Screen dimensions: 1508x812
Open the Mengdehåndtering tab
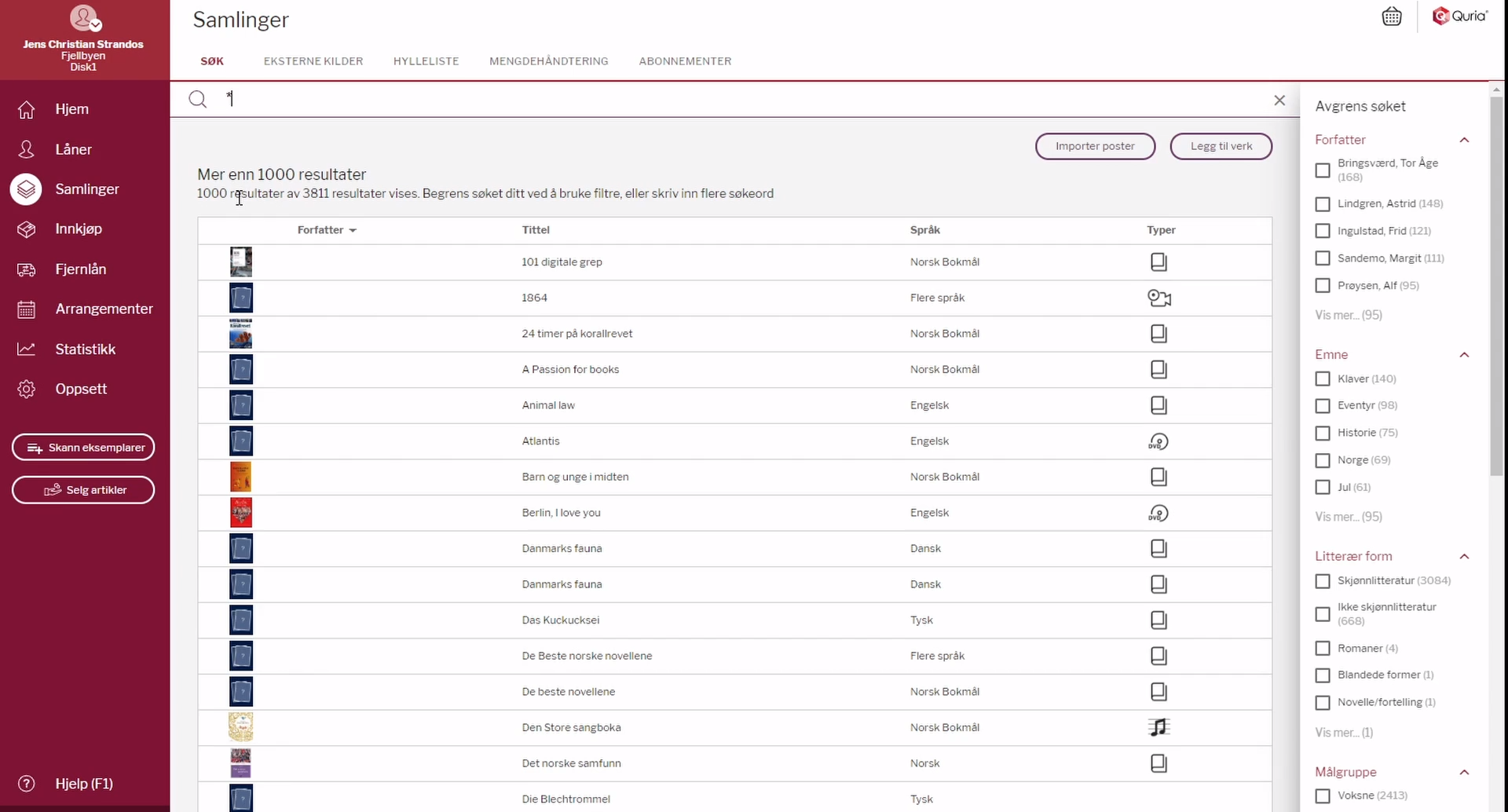(x=548, y=61)
